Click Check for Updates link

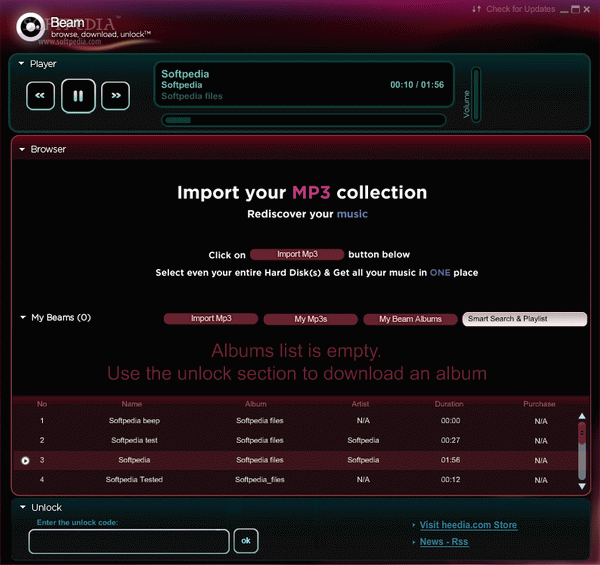coord(520,9)
